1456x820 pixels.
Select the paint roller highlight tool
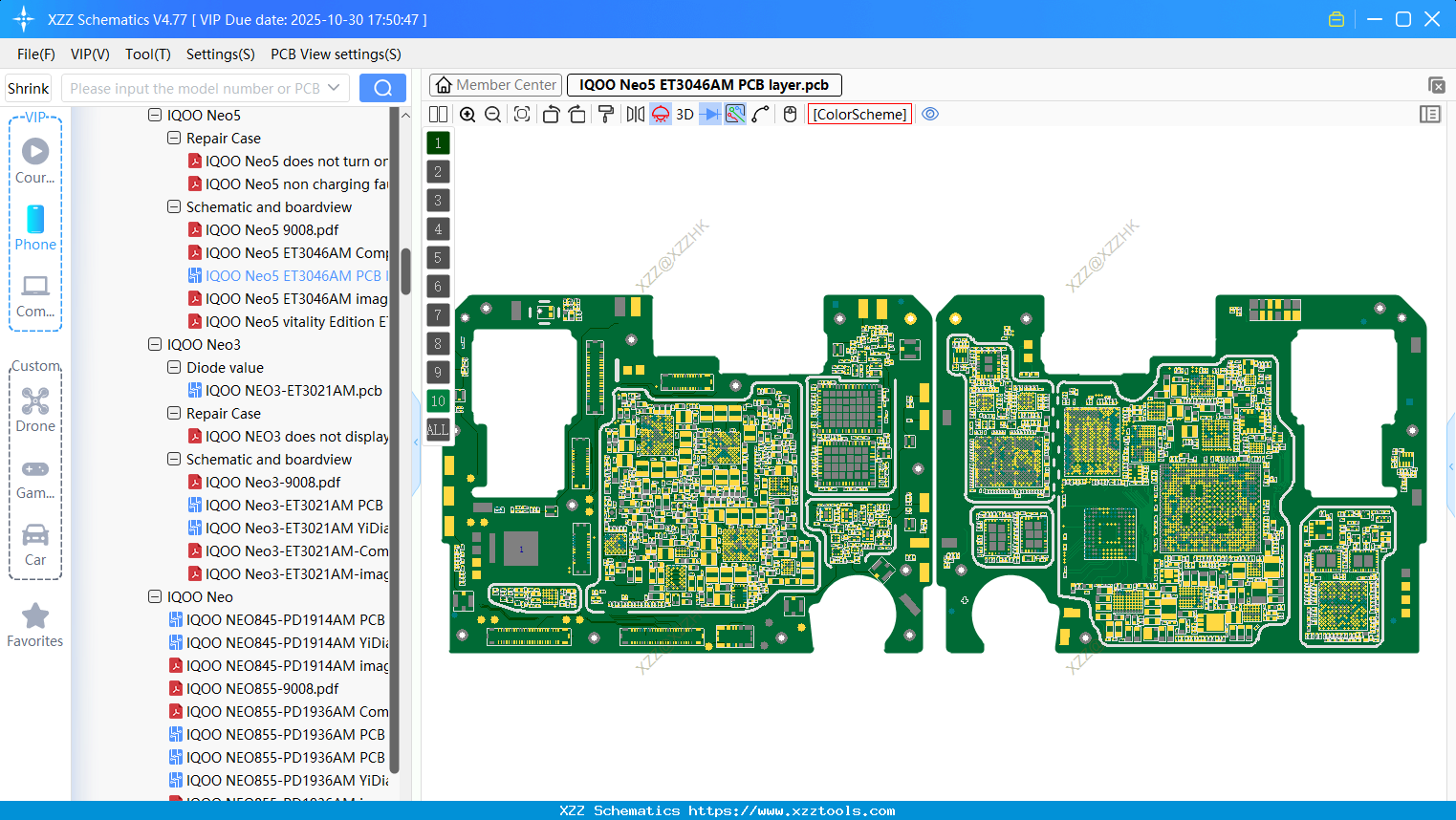pyautogui.click(x=606, y=115)
